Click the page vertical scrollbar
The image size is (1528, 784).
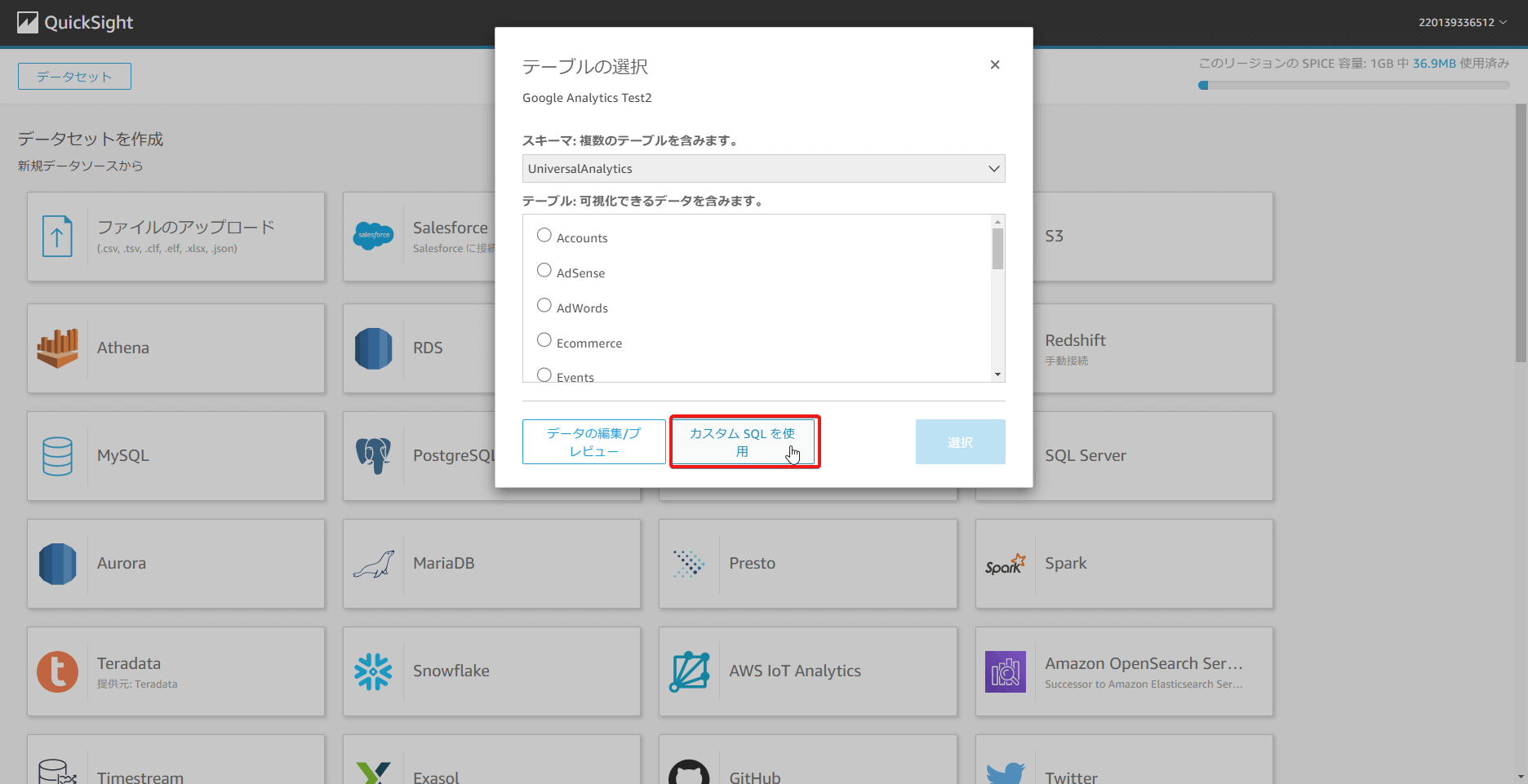click(x=1521, y=233)
